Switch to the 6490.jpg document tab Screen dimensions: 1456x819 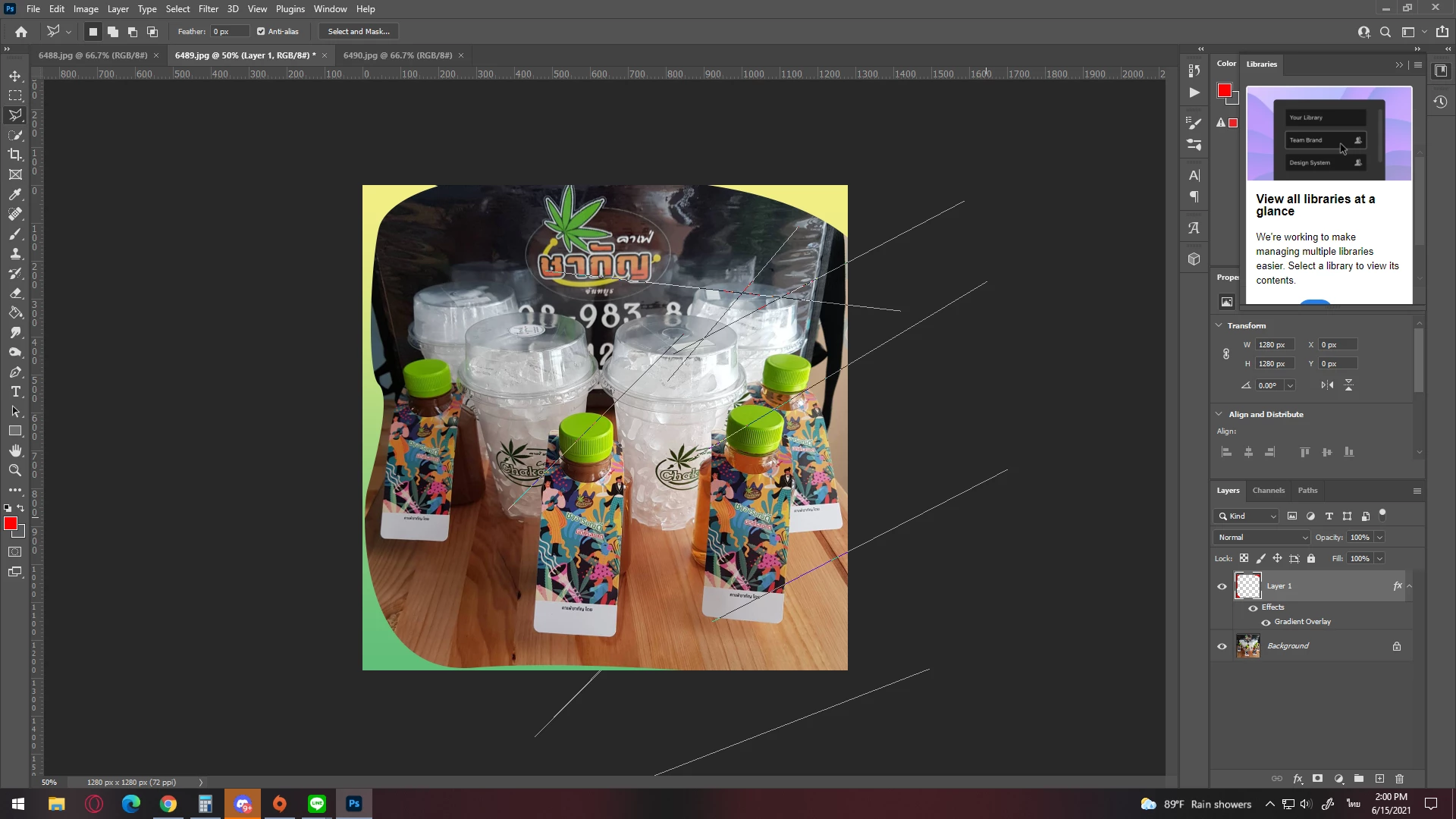click(x=397, y=55)
